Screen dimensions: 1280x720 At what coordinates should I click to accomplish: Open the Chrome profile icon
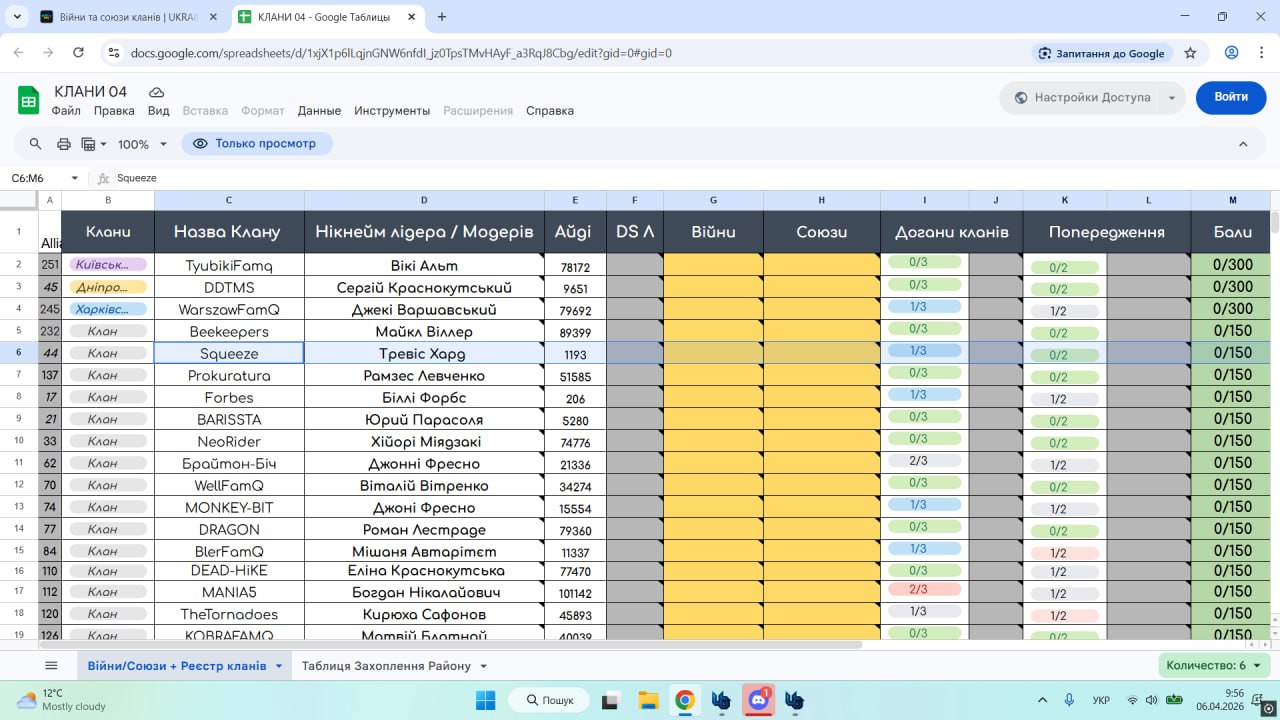pyautogui.click(x=1232, y=53)
